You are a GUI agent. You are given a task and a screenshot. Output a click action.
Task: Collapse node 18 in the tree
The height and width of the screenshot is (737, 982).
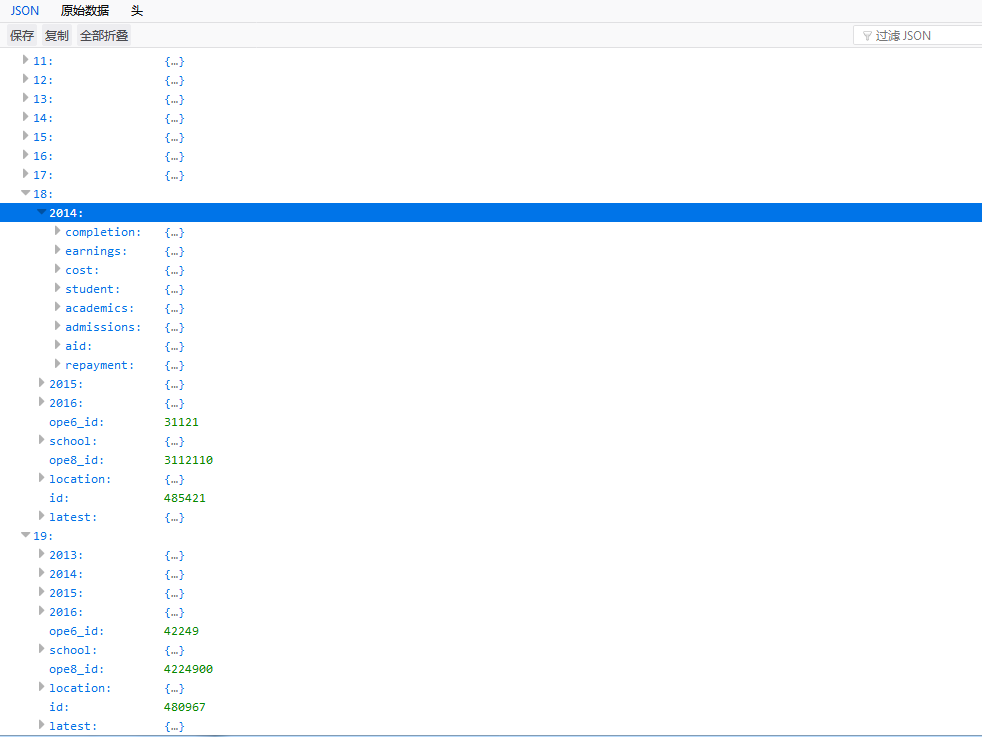pyautogui.click(x=25, y=193)
